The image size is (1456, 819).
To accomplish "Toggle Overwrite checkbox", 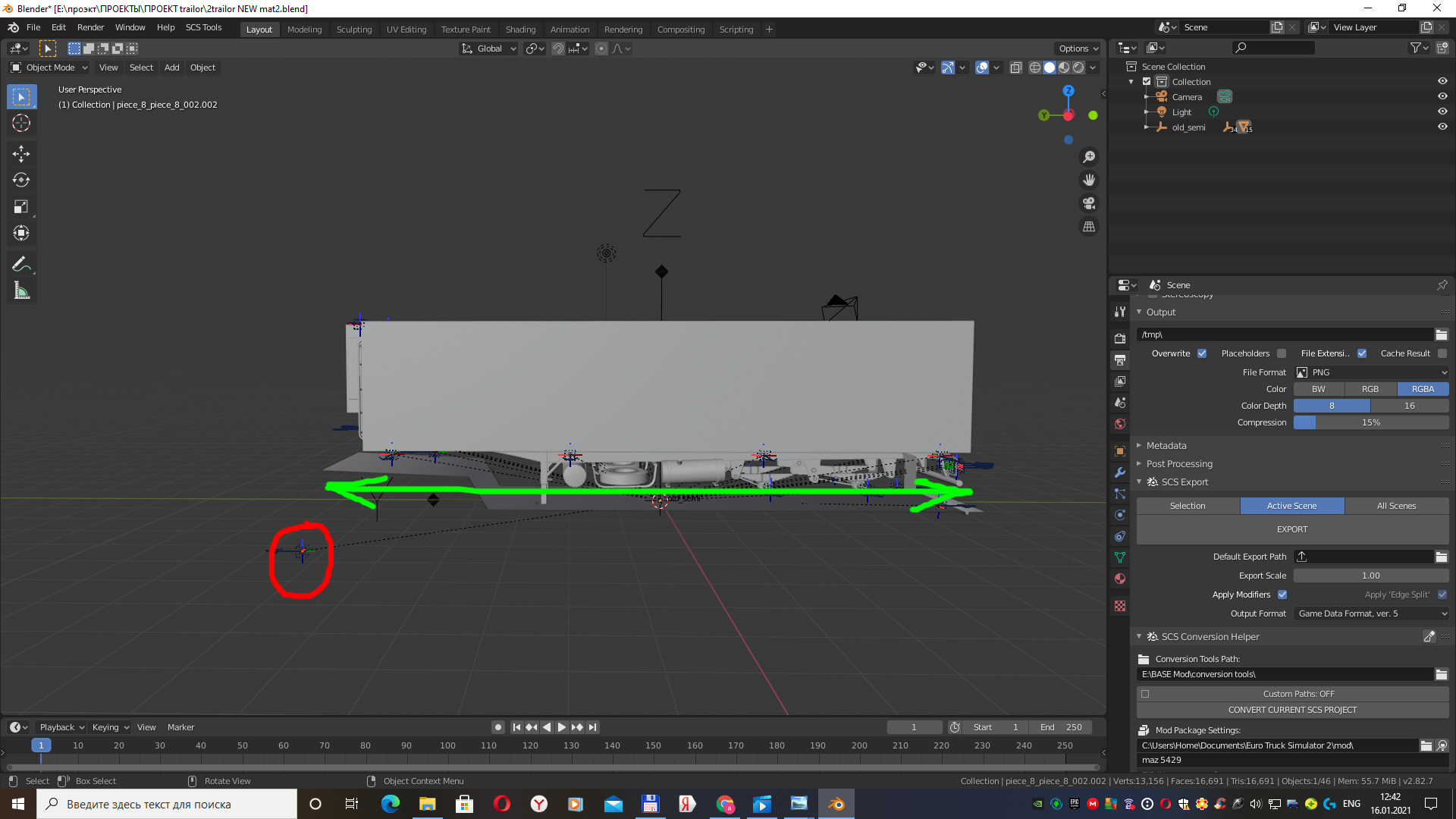I will point(1202,353).
